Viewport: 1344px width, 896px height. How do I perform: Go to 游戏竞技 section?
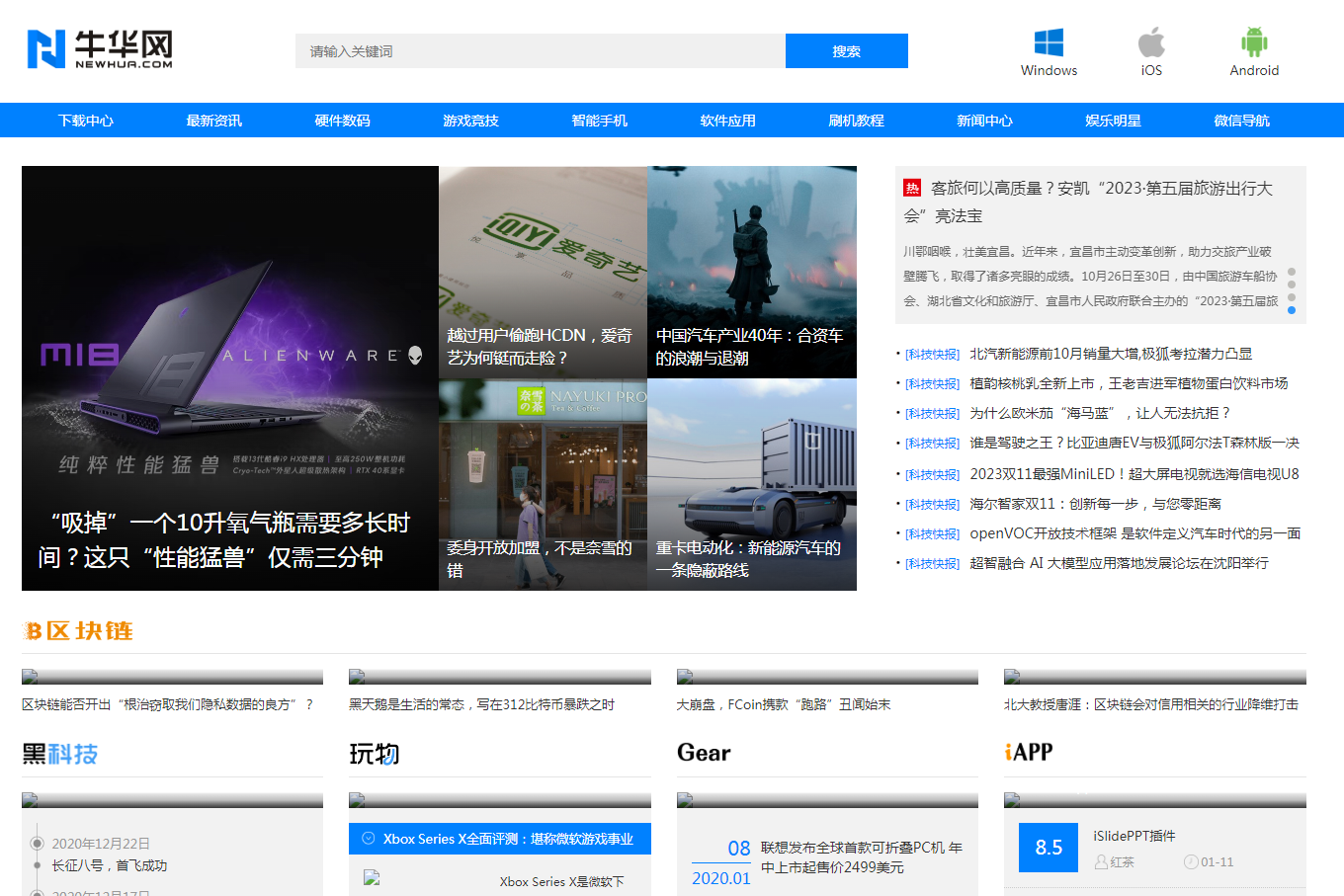pos(471,121)
